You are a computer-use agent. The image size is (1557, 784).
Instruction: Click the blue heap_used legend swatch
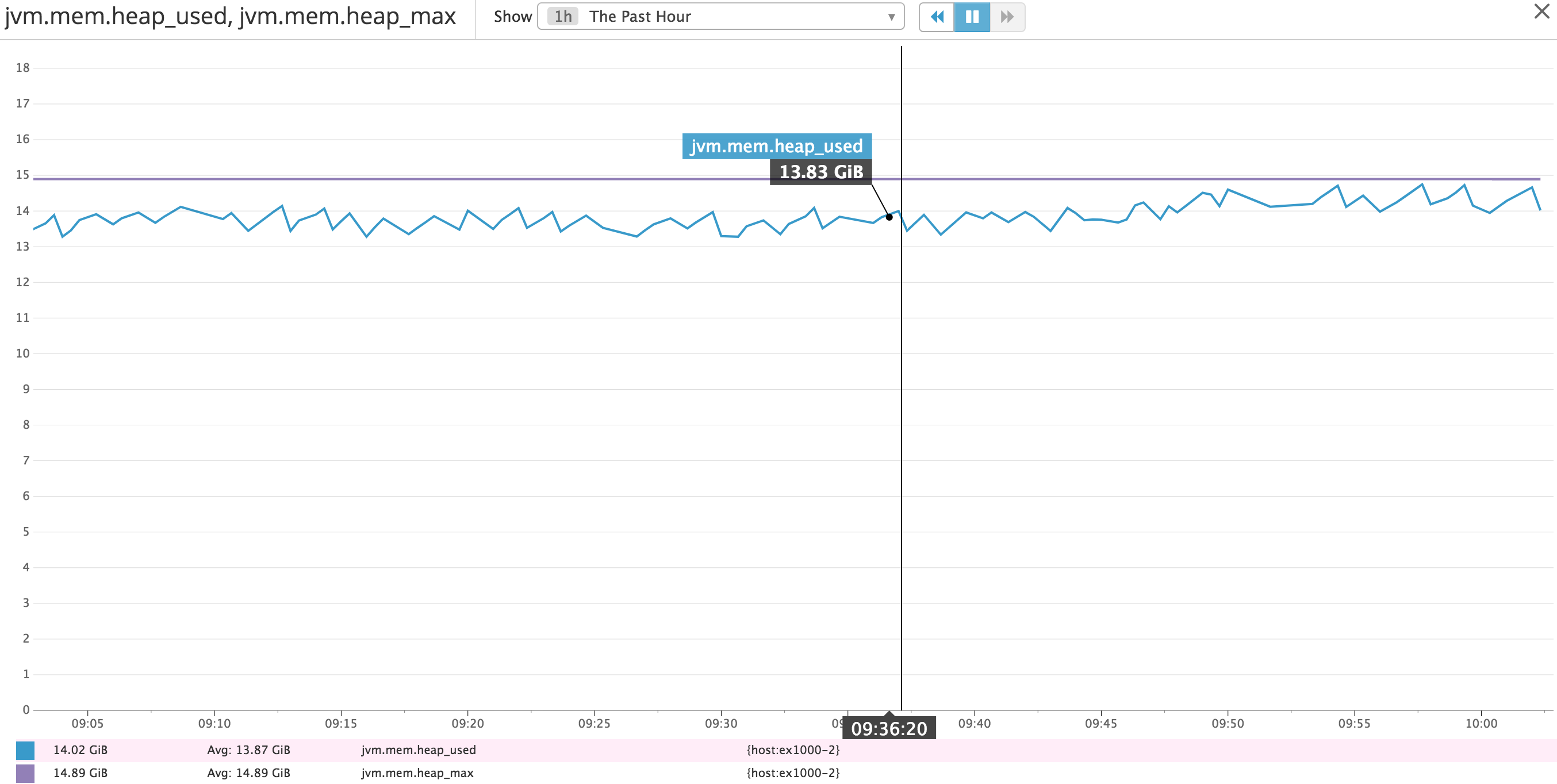25,750
